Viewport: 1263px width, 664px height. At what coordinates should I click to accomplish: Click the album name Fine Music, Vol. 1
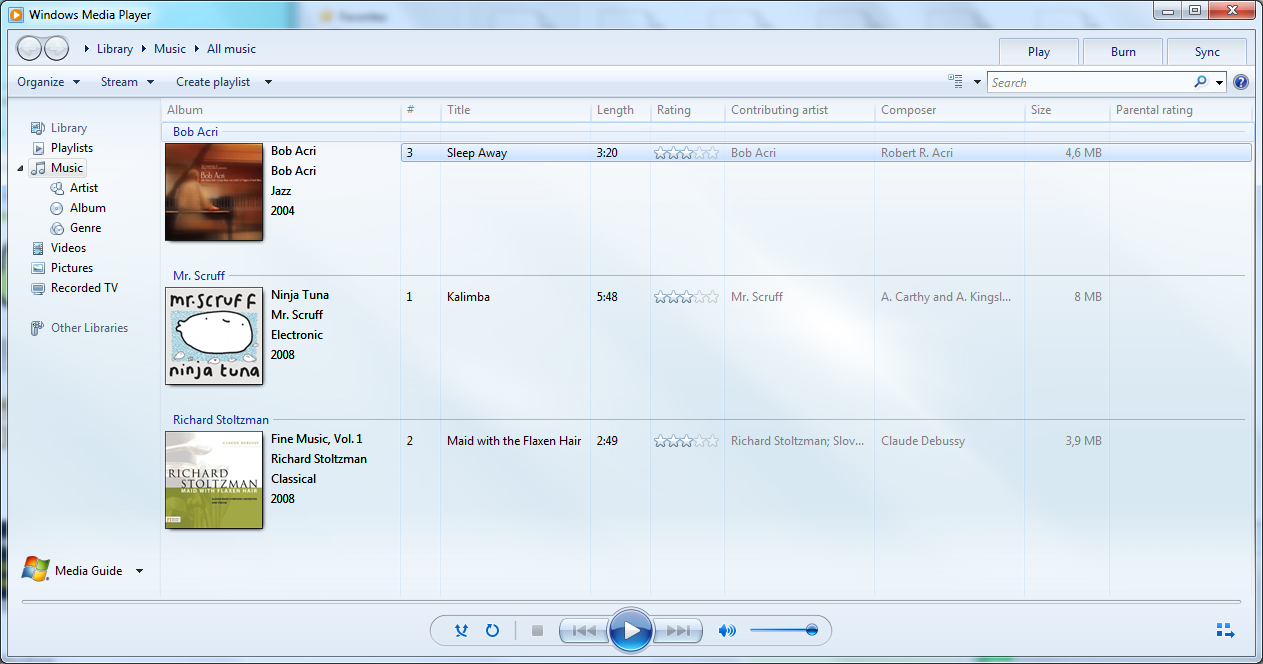click(x=317, y=439)
